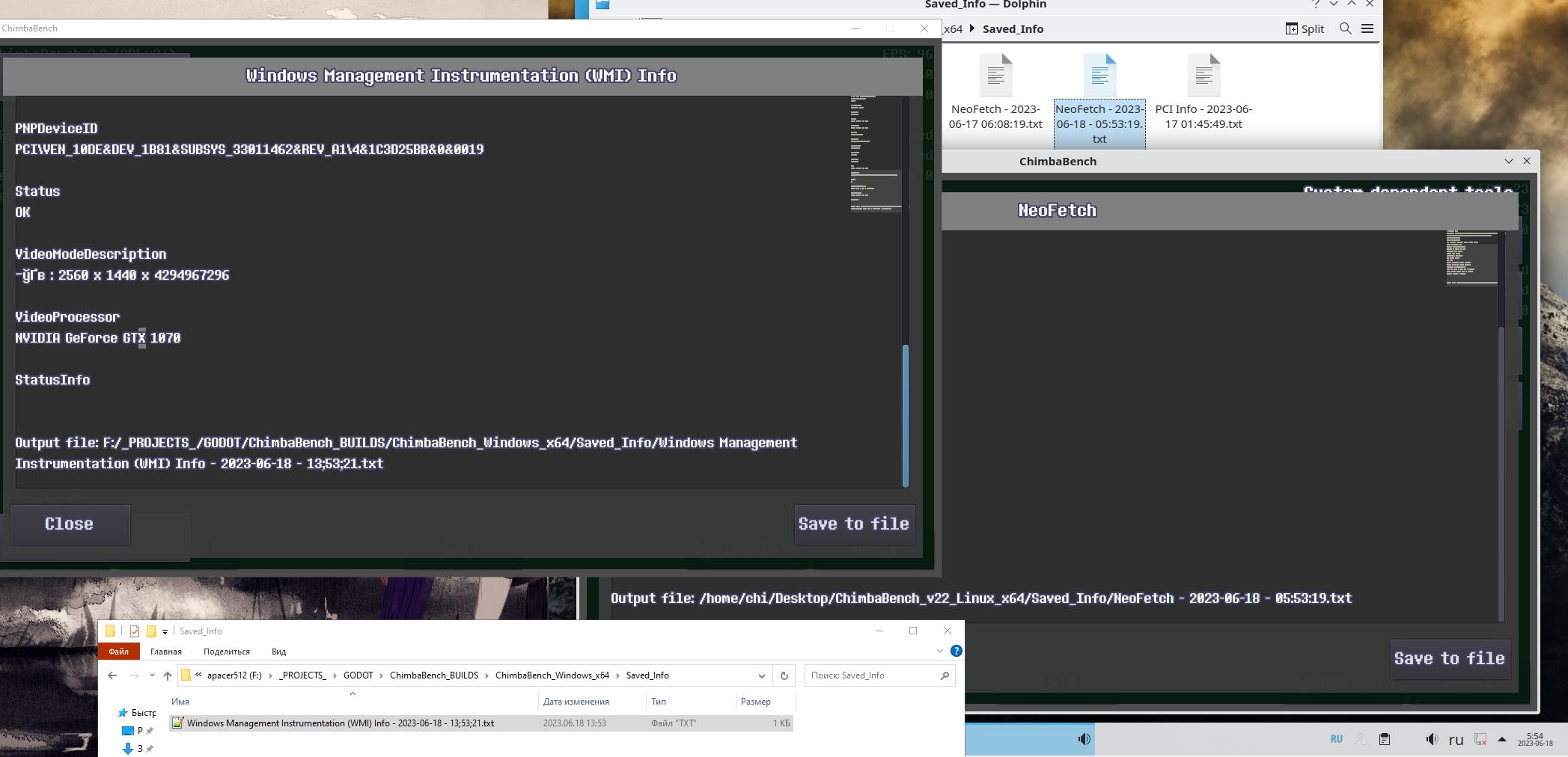Click the ru keyboard layout indicator
Screen dimensions: 1568x757
1456,740
